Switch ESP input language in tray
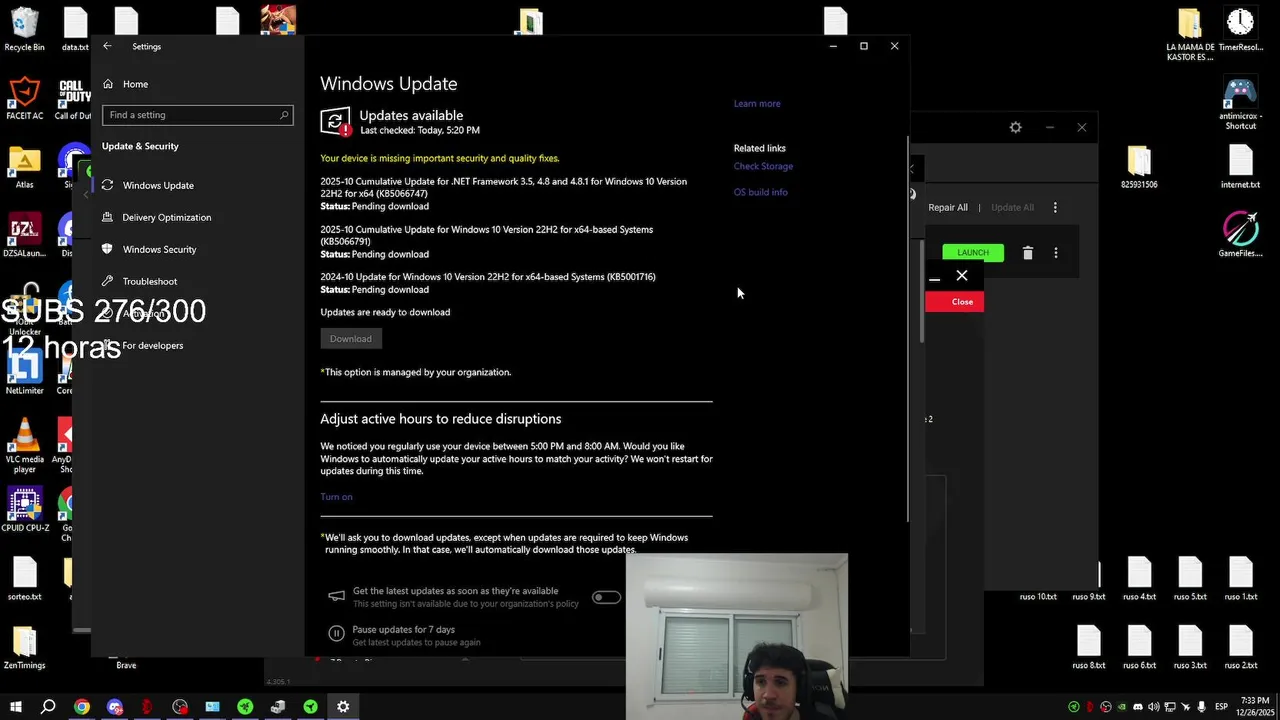Screen dimensions: 1280x720 click(1221, 707)
